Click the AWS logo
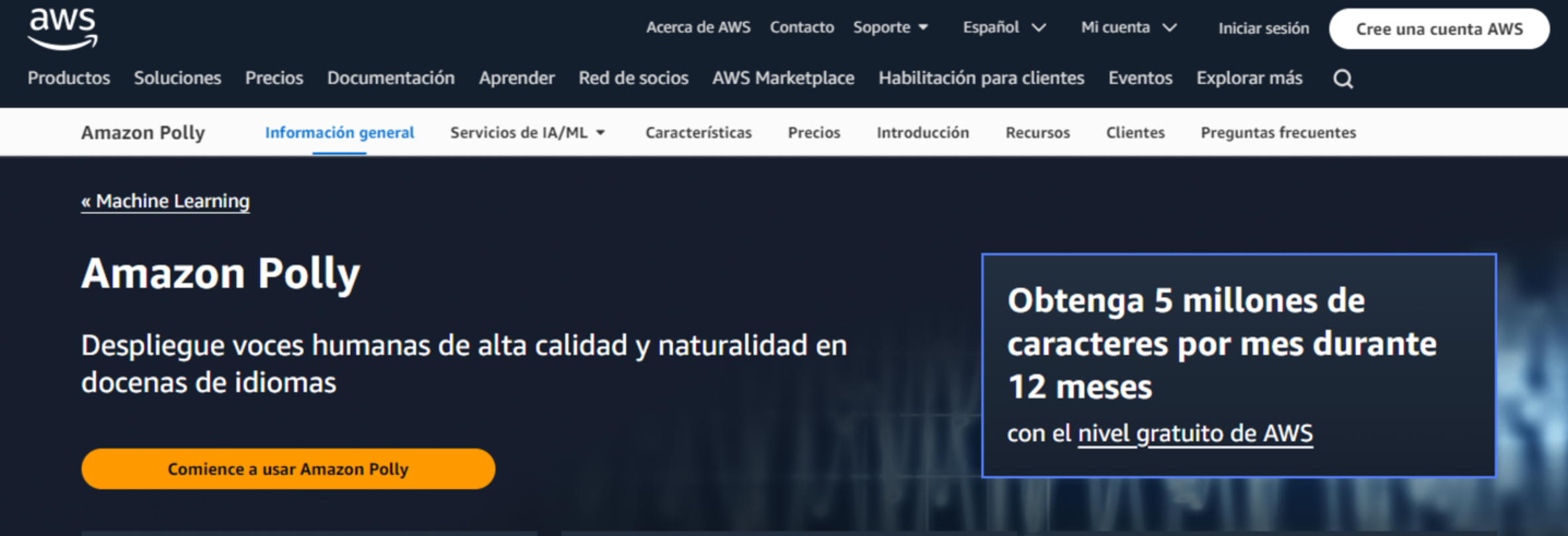 [62, 29]
